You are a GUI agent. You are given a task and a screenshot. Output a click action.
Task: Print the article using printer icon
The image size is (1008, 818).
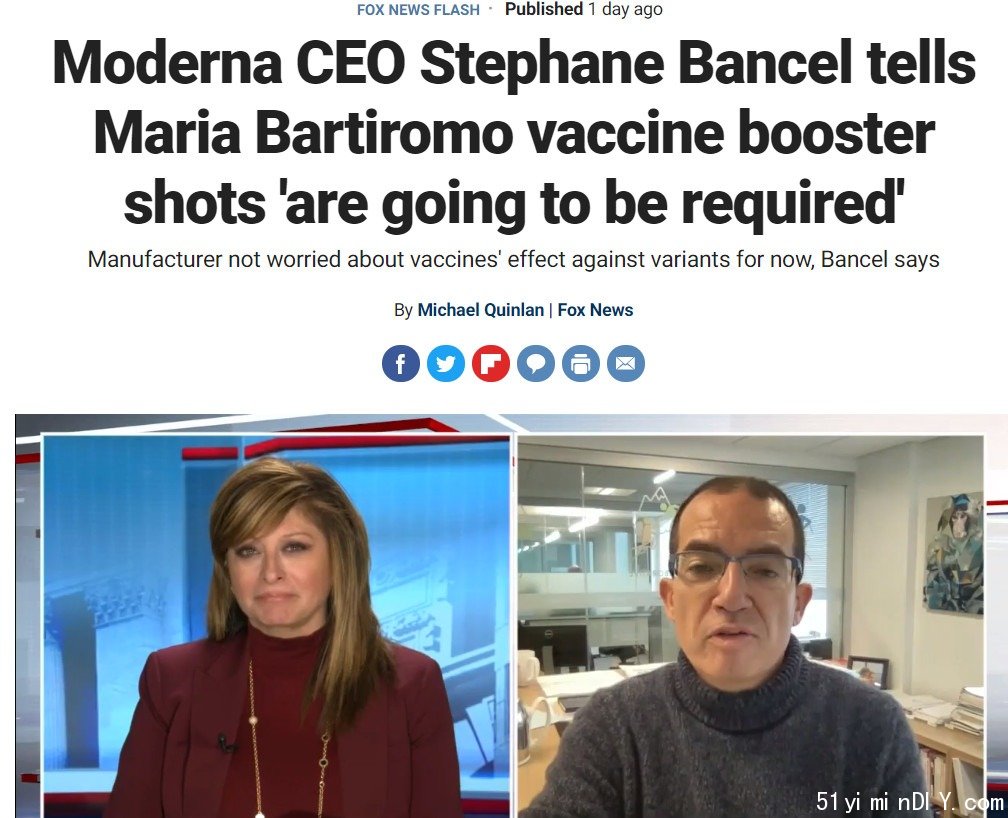pyautogui.click(x=580, y=363)
